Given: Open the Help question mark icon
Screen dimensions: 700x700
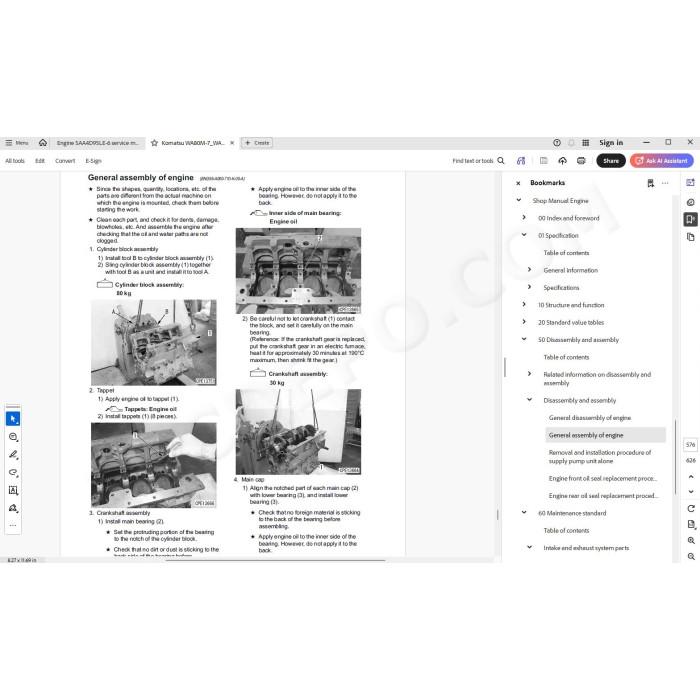Looking at the screenshot, I should pyautogui.click(x=557, y=143).
